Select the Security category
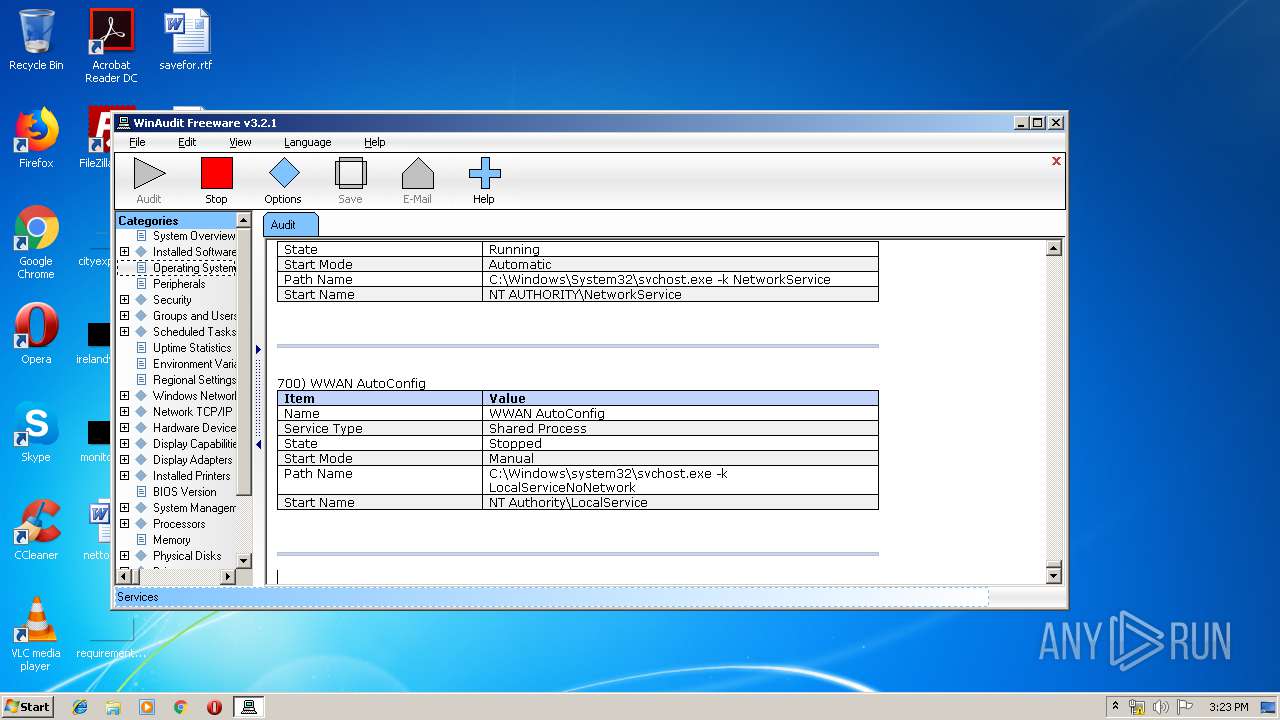1280x720 pixels. point(172,300)
